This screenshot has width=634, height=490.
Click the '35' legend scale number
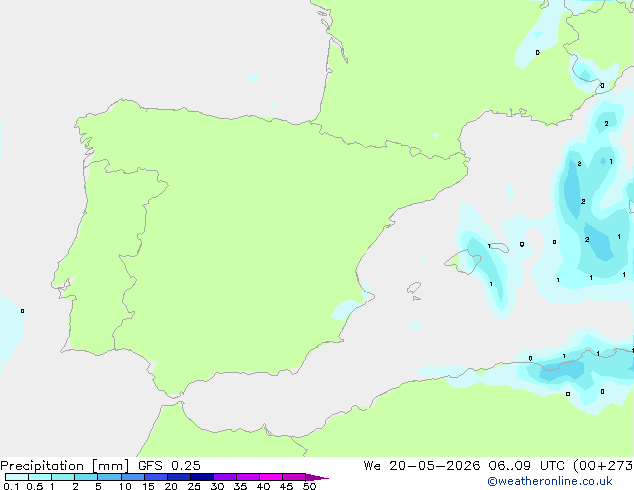pos(240,486)
